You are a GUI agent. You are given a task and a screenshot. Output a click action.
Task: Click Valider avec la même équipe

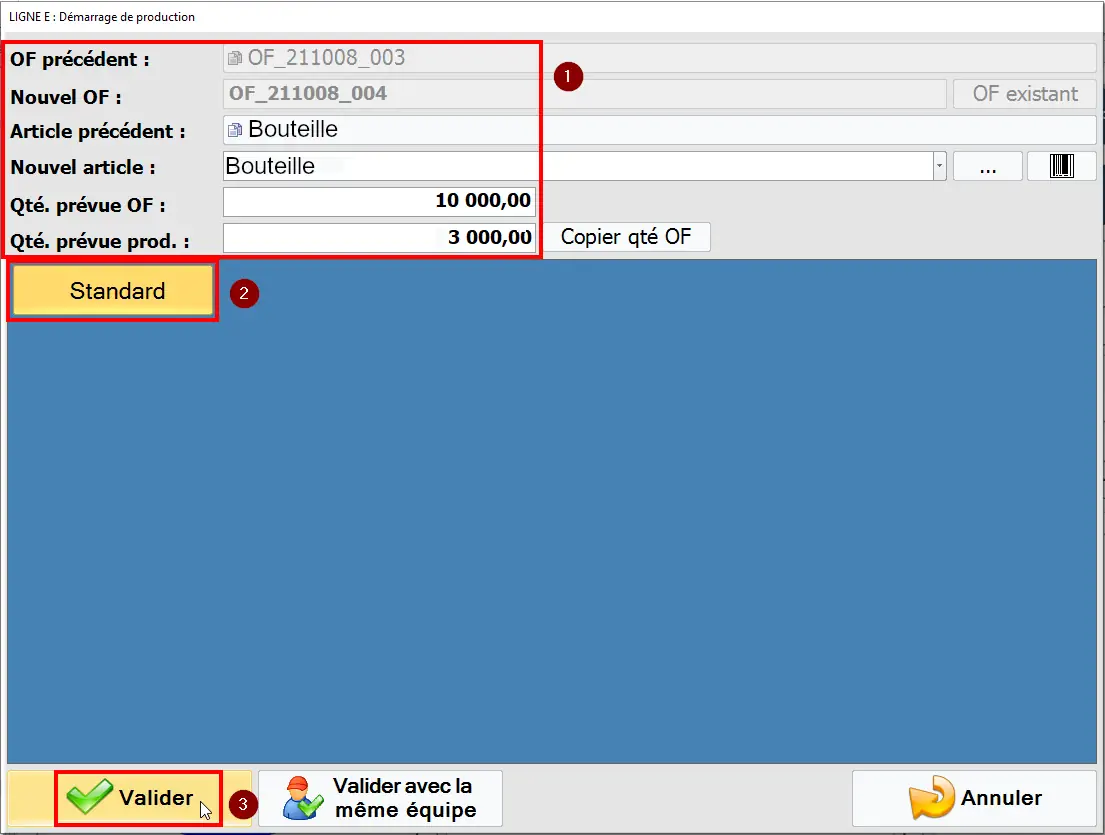(381, 798)
